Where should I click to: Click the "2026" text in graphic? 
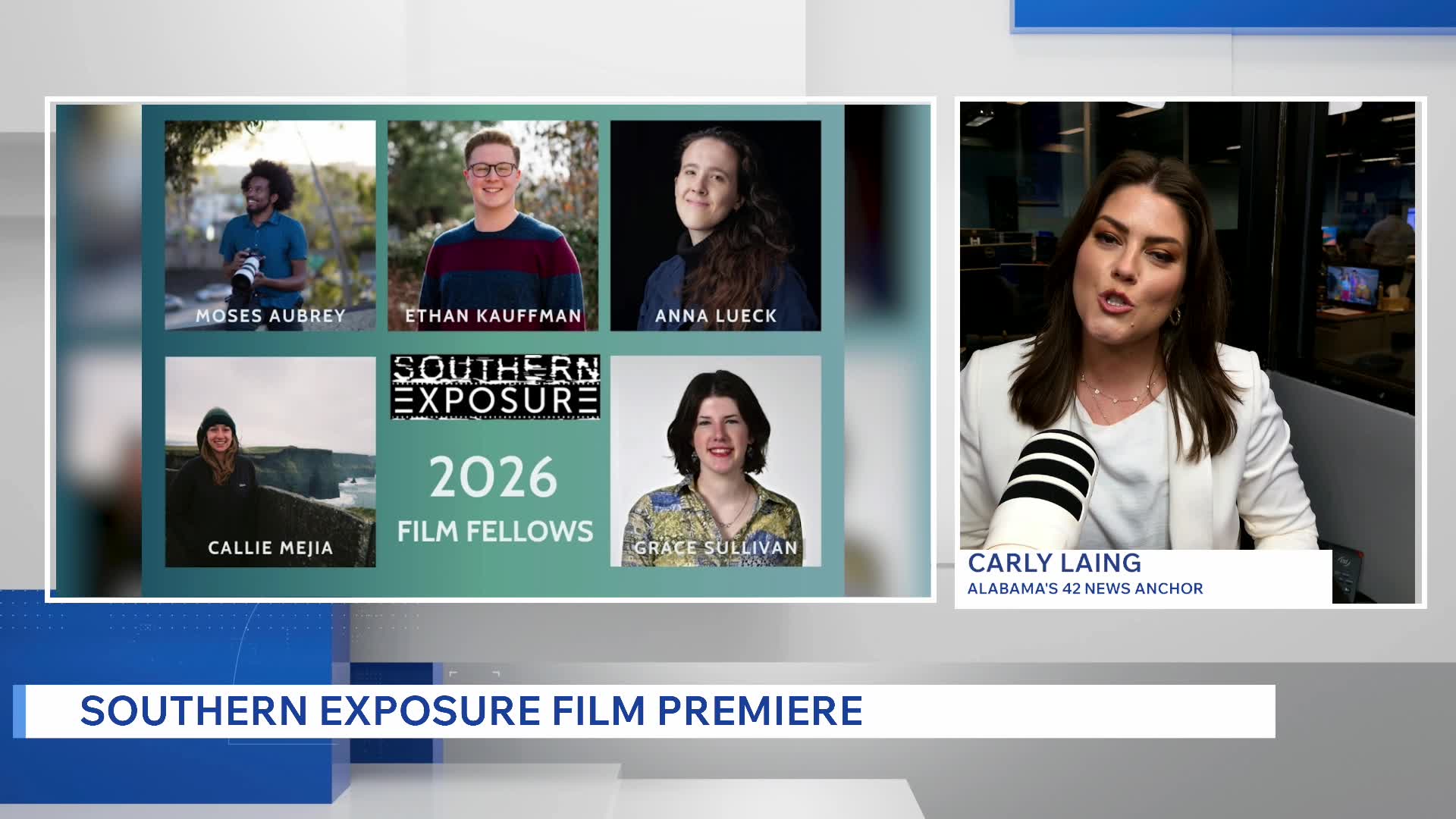tap(494, 477)
